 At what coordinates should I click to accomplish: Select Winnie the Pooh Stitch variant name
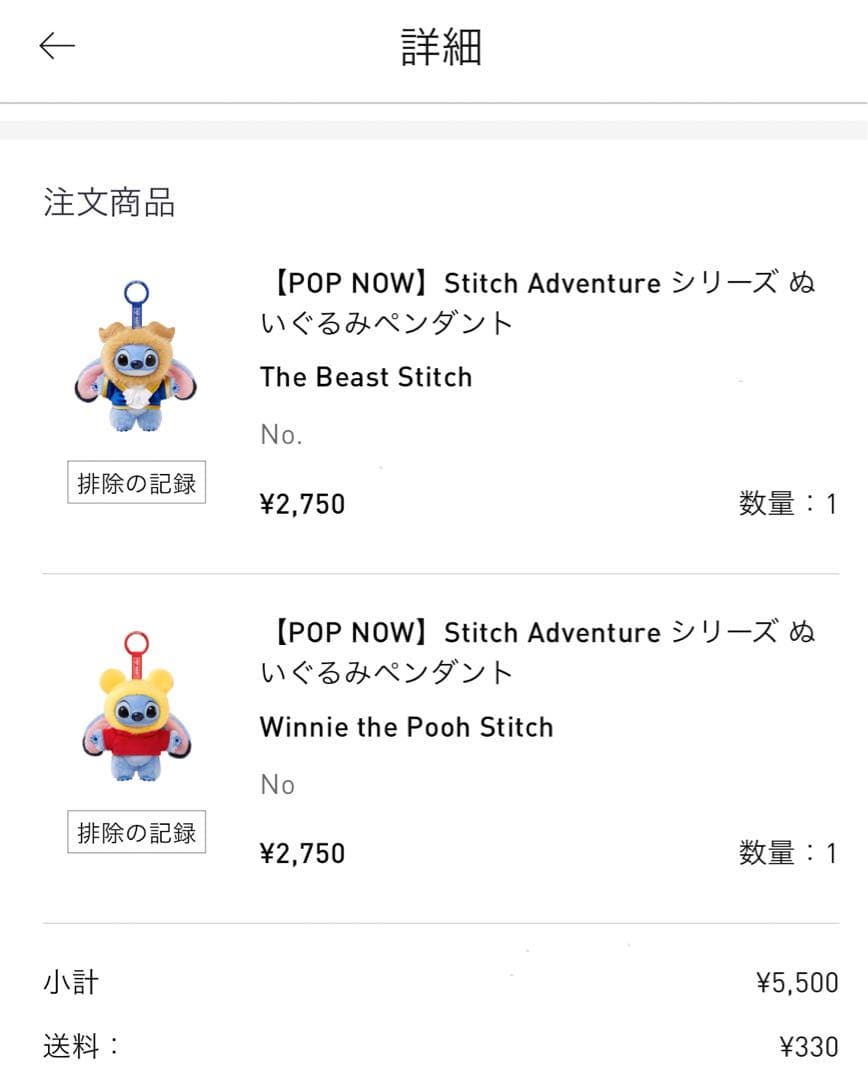(406, 727)
